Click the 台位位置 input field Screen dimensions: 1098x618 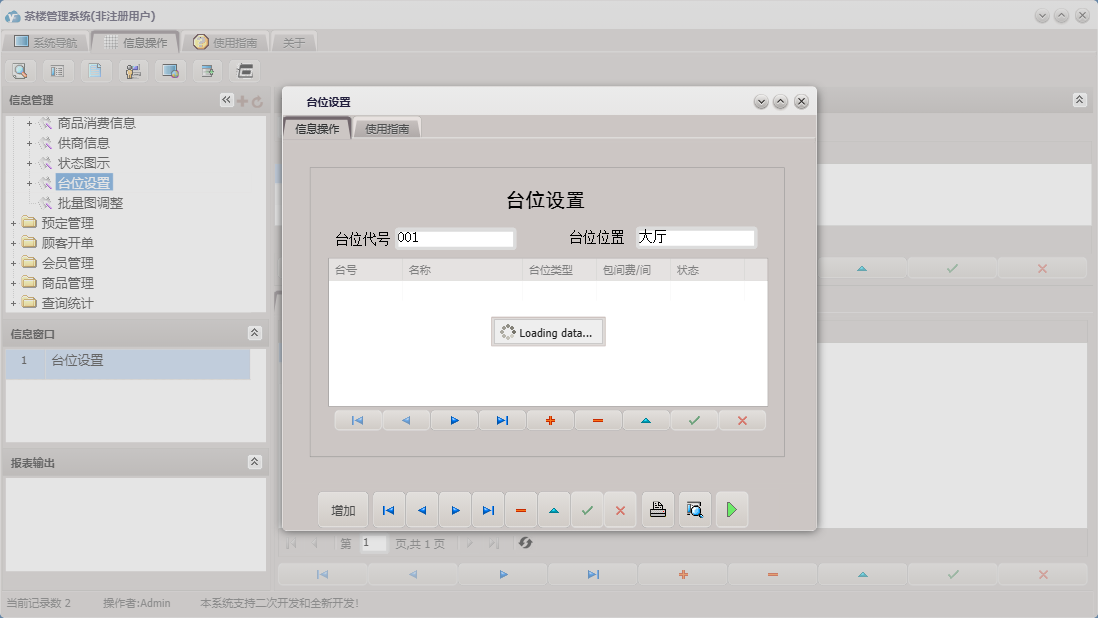tap(695, 237)
